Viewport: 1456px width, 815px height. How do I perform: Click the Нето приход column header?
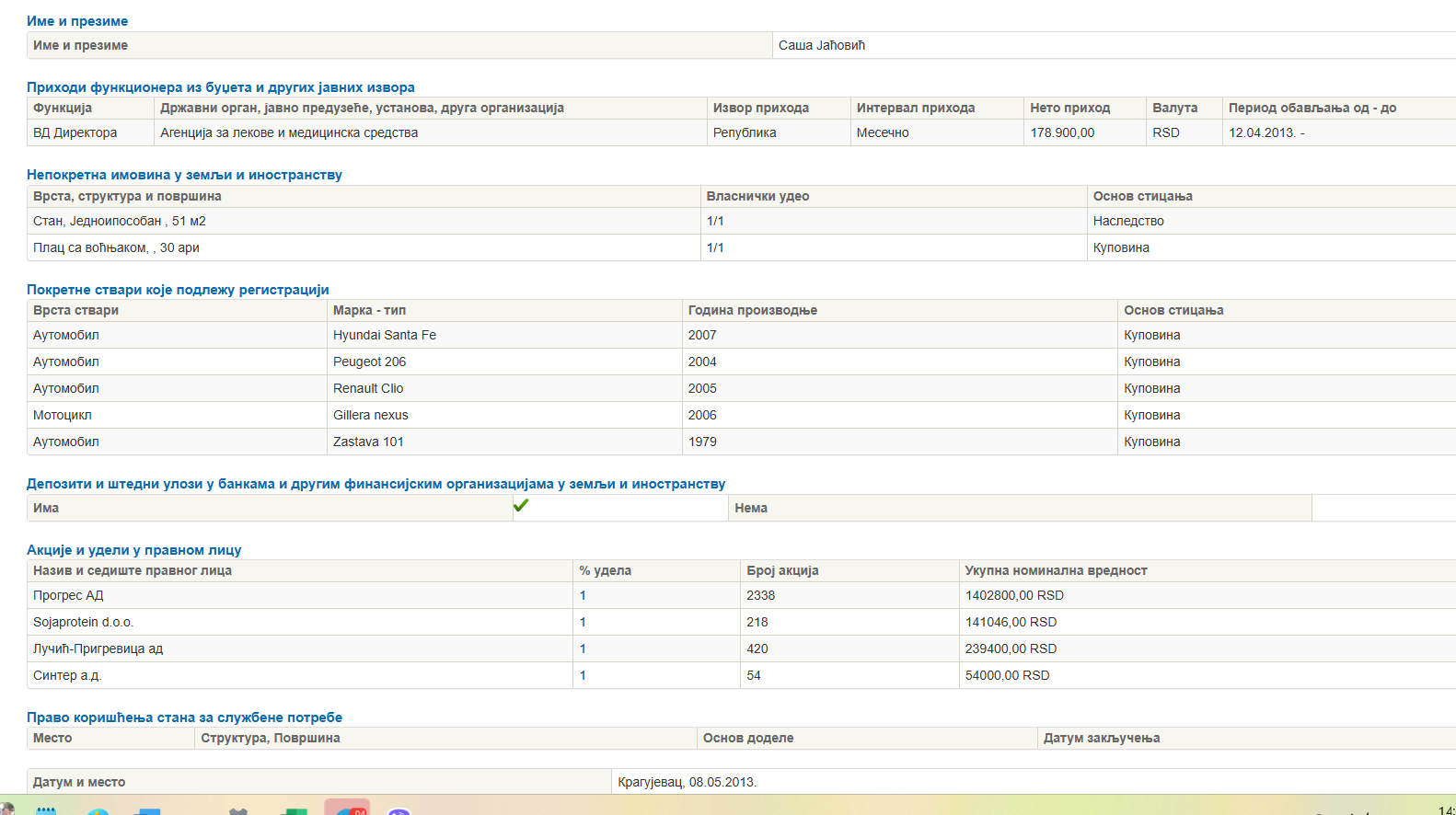[x=1069, y=108]
